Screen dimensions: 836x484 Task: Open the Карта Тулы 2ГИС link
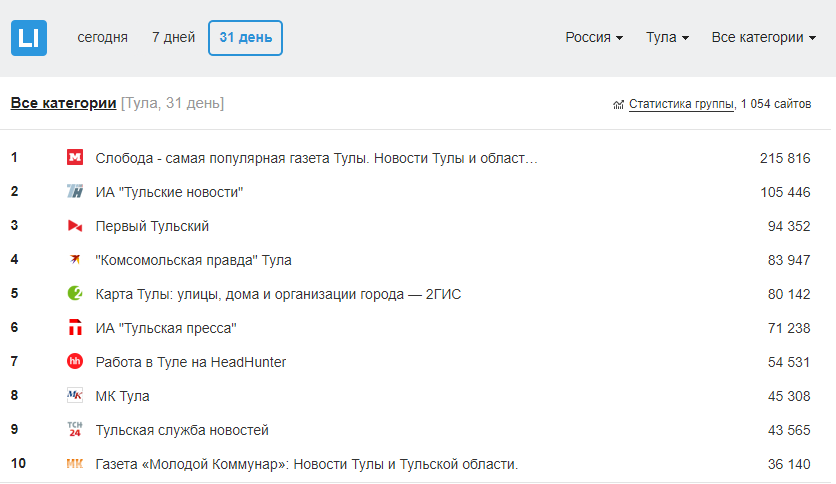278,294
